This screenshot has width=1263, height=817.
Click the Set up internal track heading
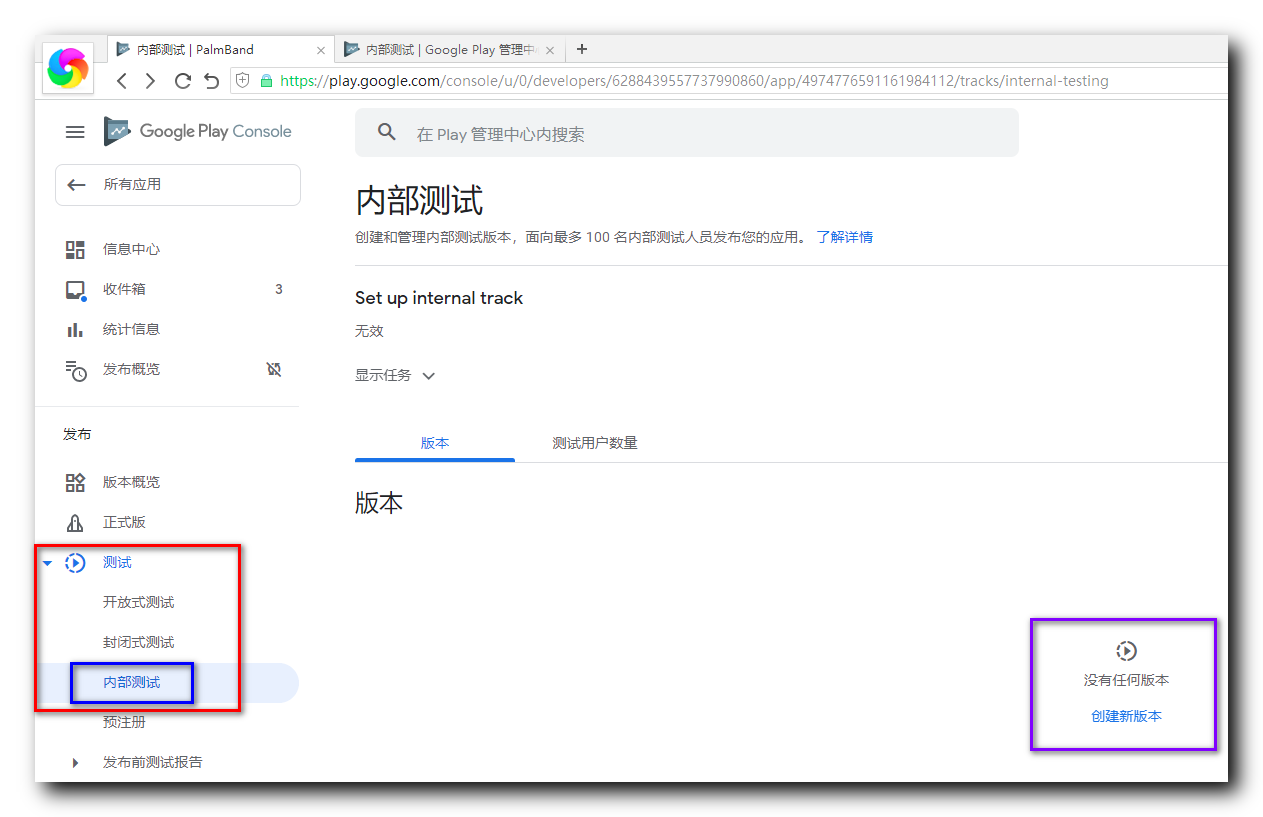click(x=439, y=298)
